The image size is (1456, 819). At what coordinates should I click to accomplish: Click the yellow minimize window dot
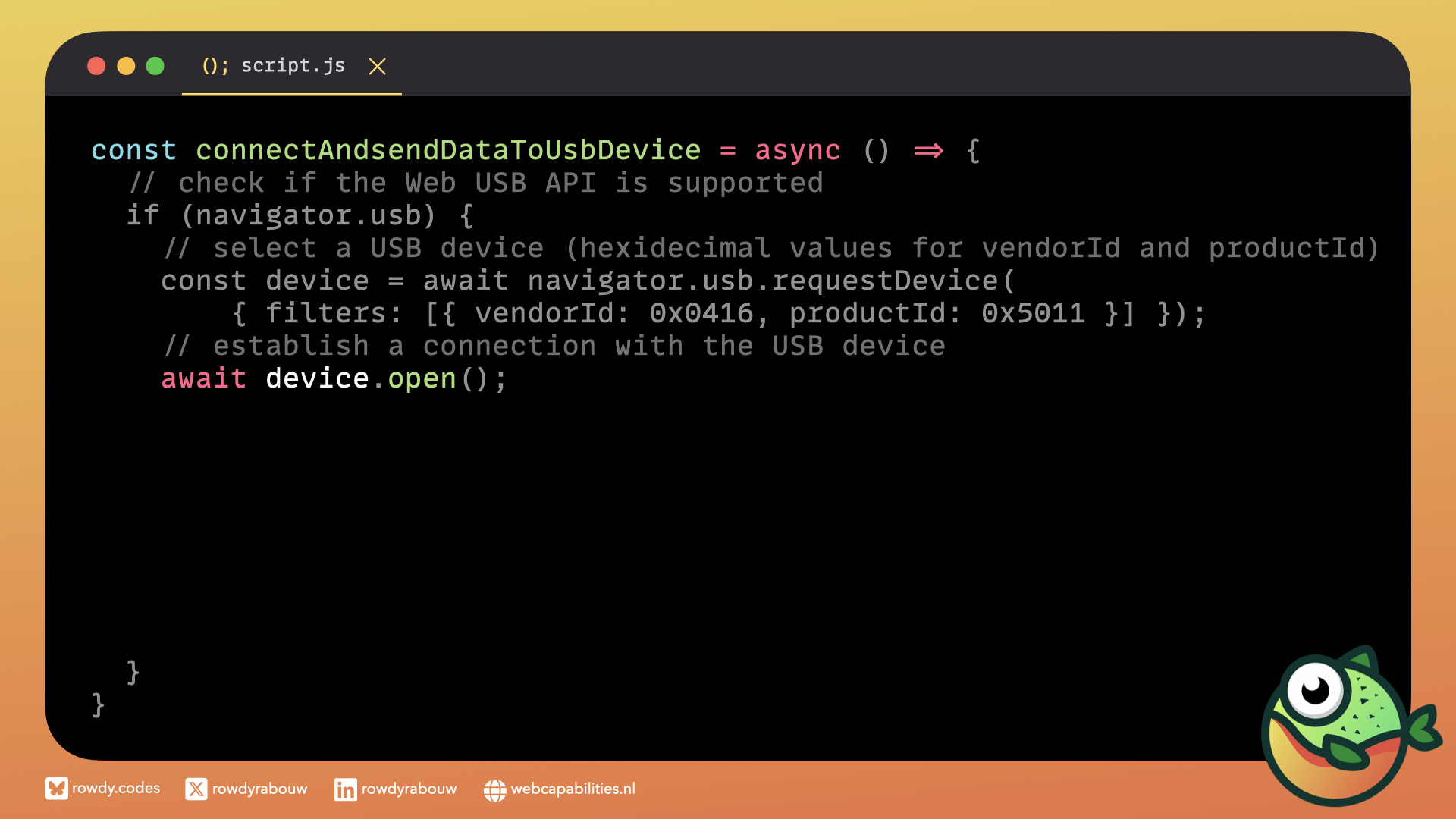click(126, 67)
